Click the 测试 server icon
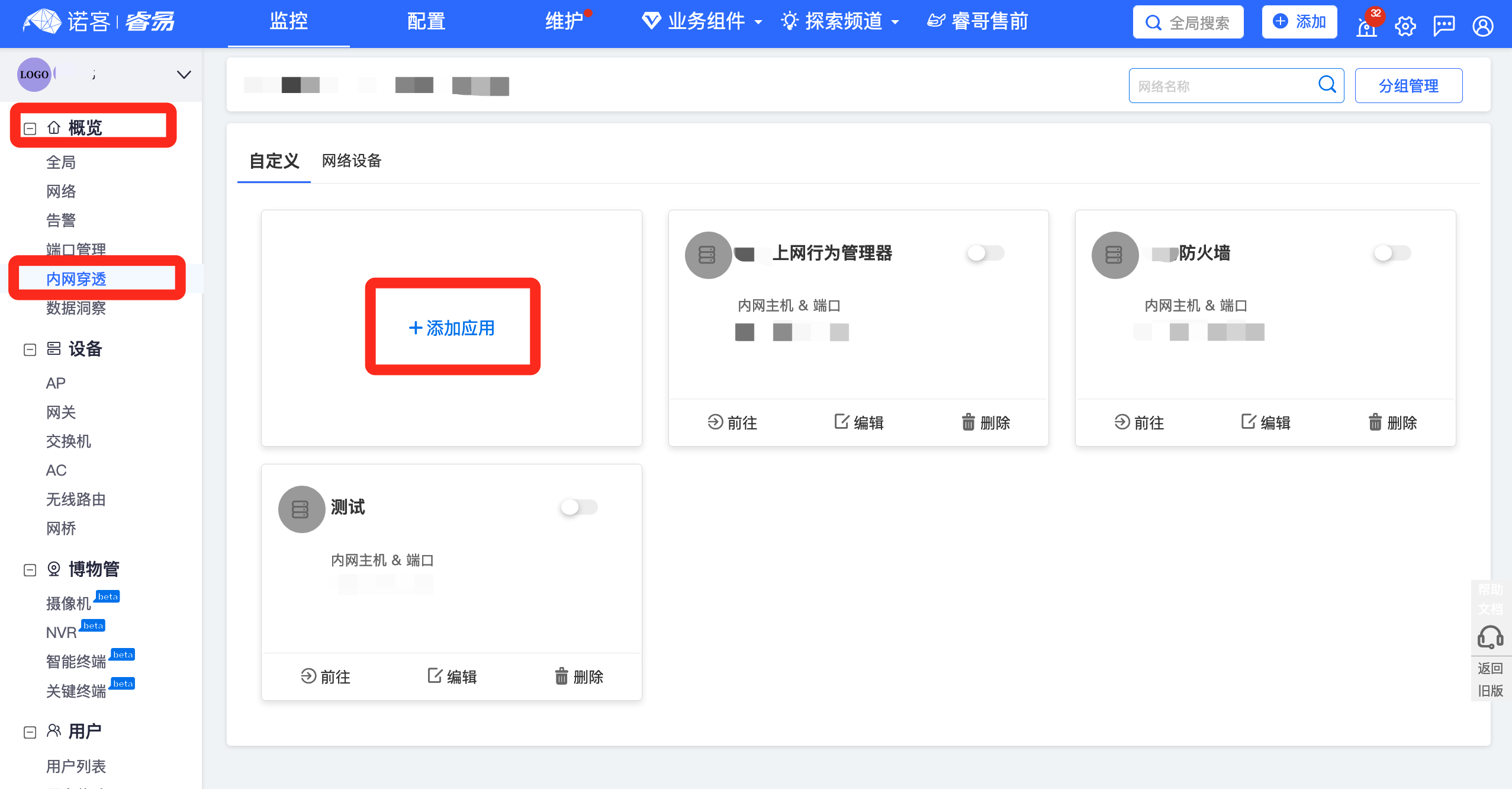 [301, 509]
